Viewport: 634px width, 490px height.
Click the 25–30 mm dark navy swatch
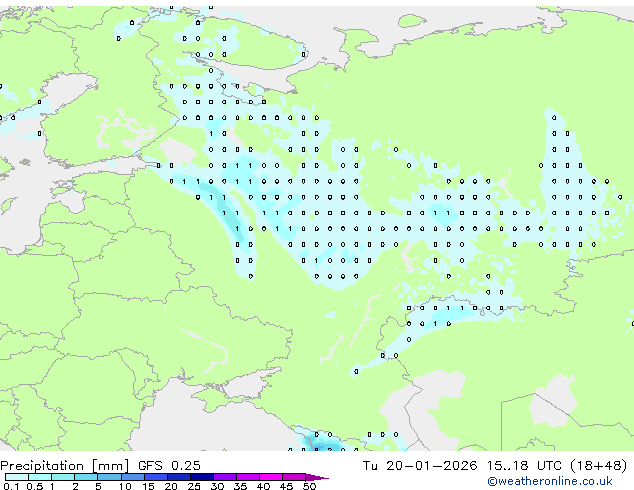(201, 477)
